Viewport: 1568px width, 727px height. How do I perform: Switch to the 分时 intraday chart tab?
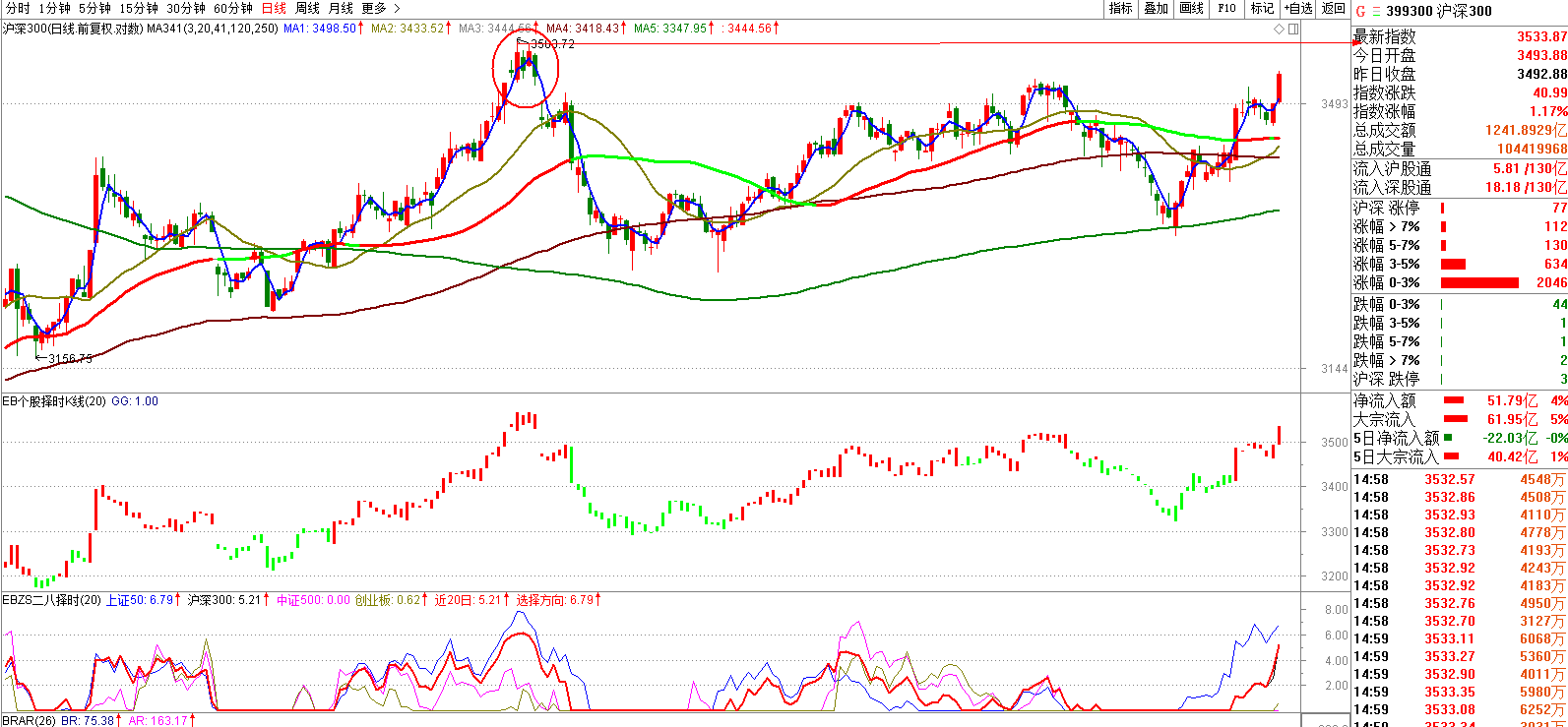pos(18,8)
